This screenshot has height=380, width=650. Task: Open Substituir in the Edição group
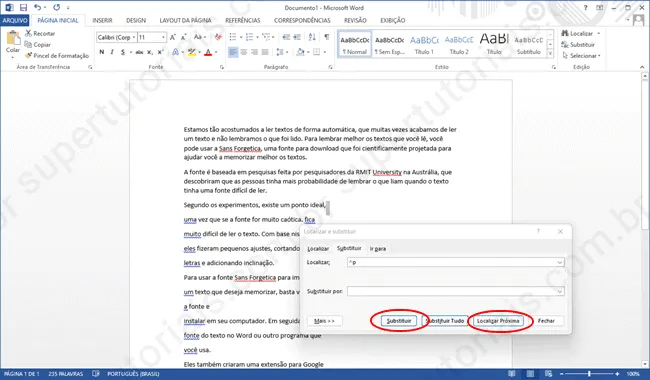click(x=578, y=44)
